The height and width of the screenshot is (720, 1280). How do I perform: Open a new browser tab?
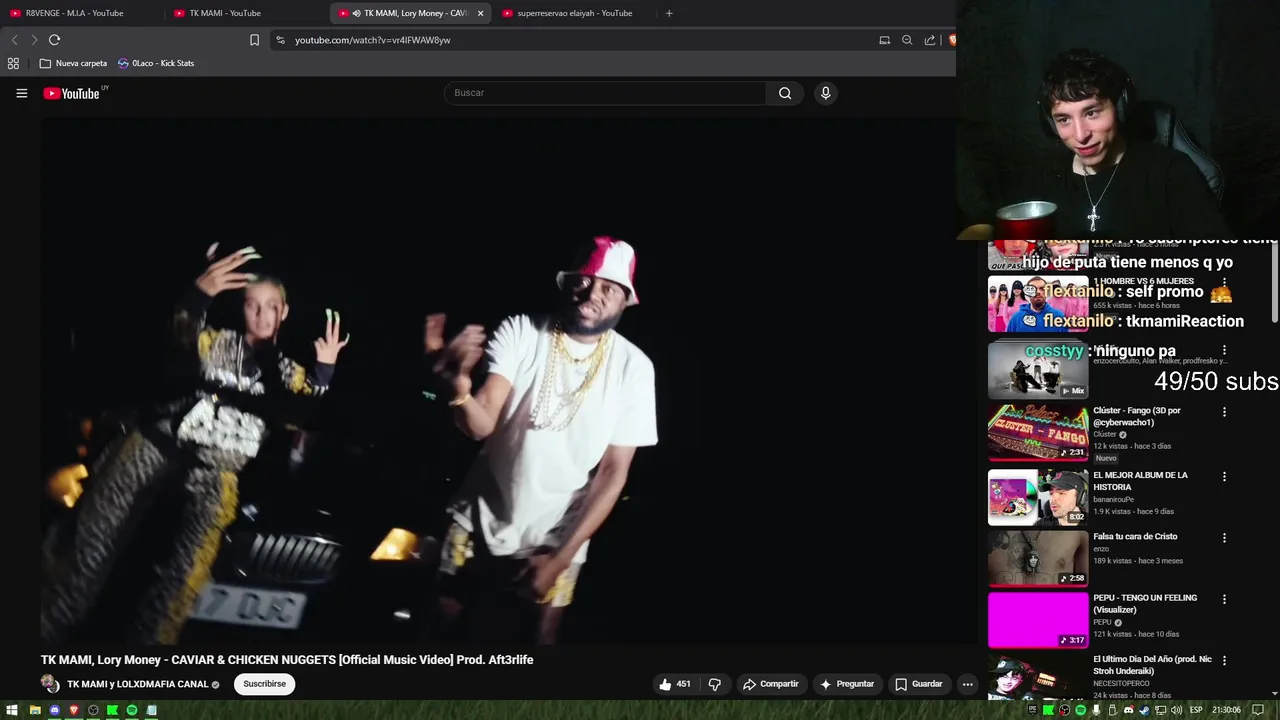[x=669, y=13]
